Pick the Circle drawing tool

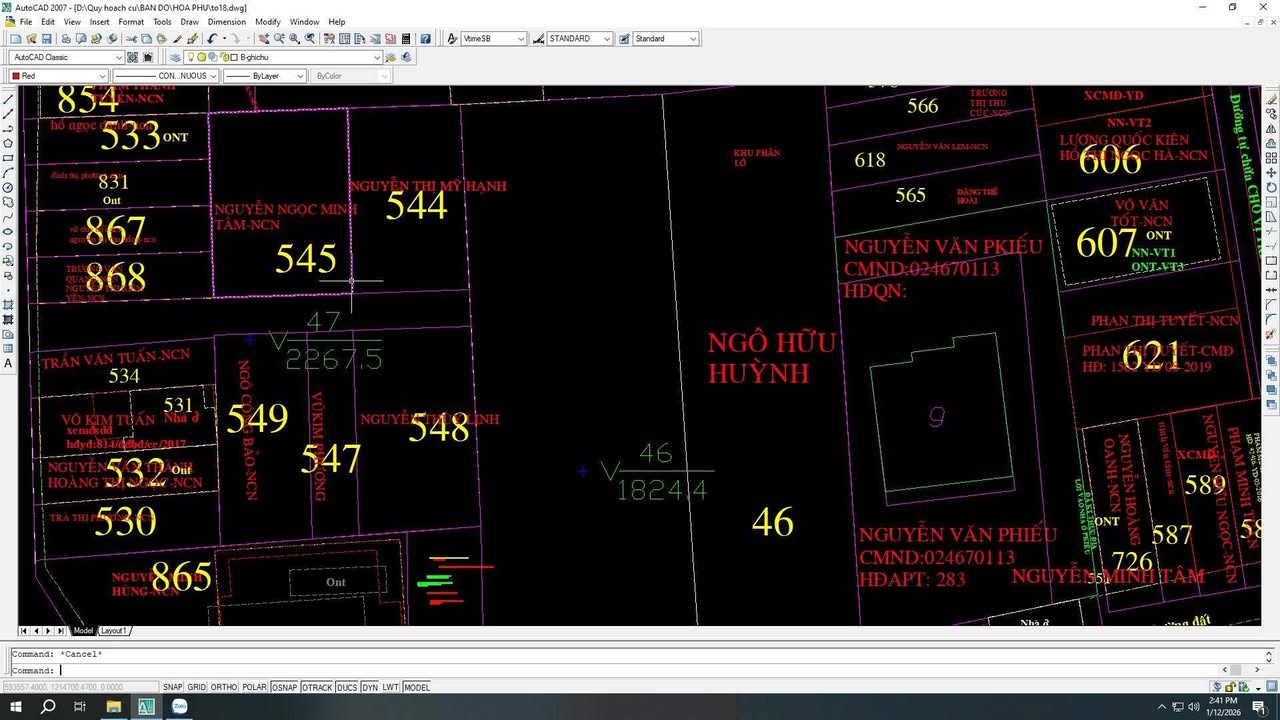point(9,188)
